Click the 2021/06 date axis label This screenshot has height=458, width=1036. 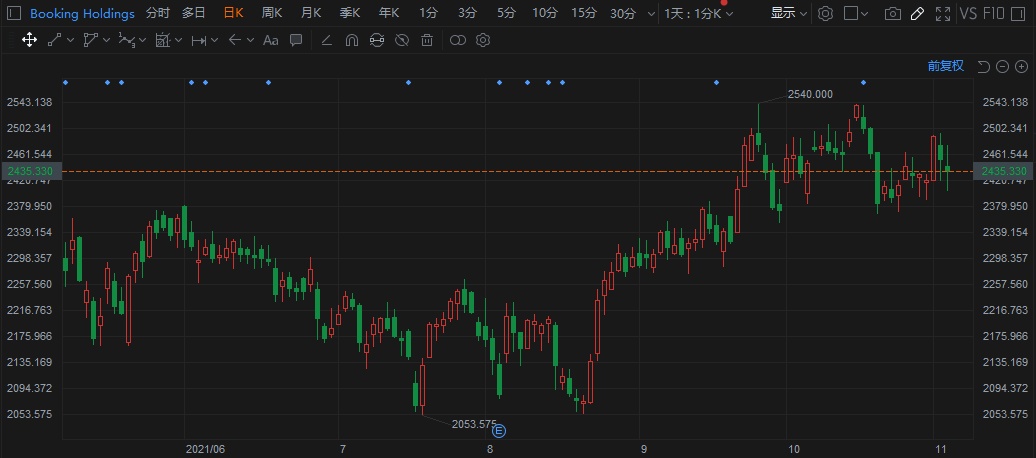[x=205, y=449]
